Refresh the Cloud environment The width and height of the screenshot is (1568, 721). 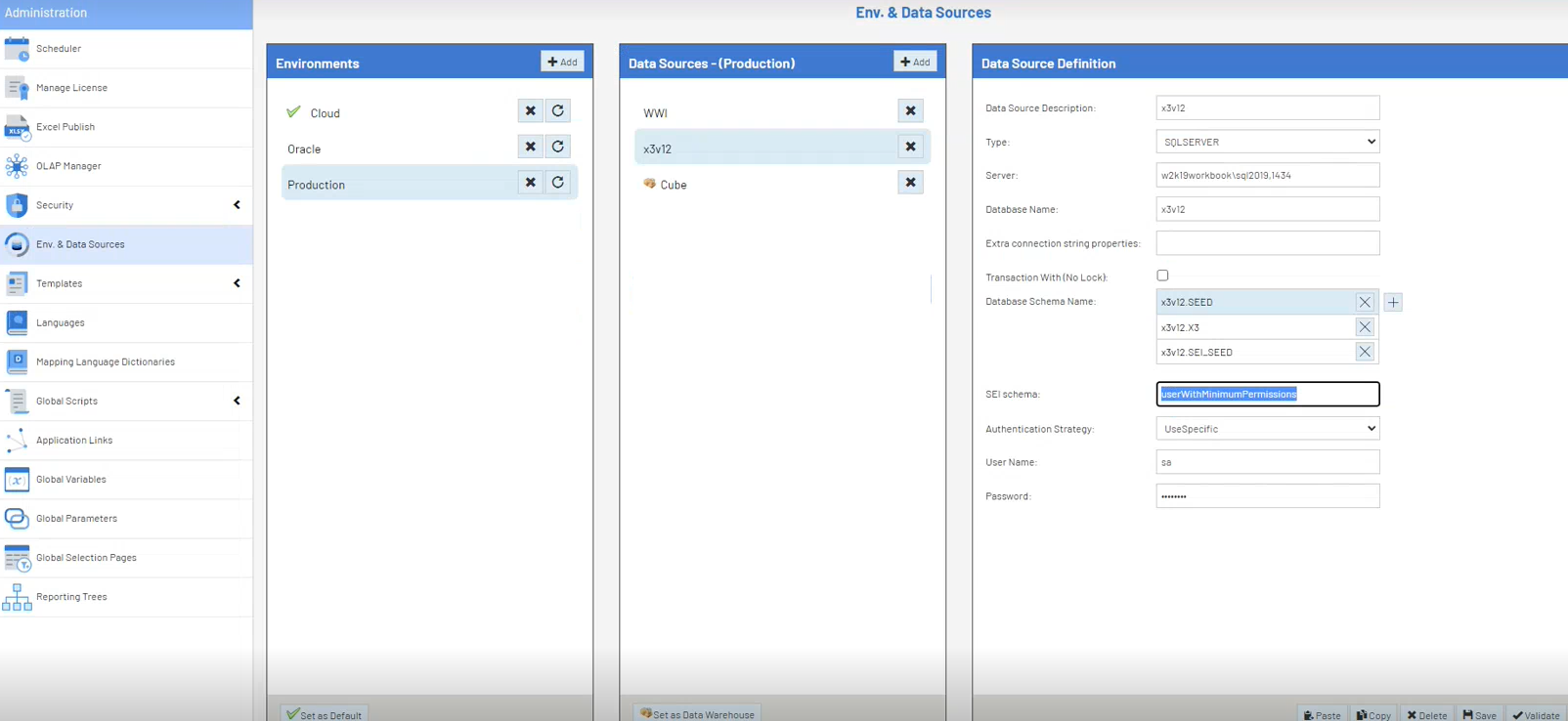point(558,111)
